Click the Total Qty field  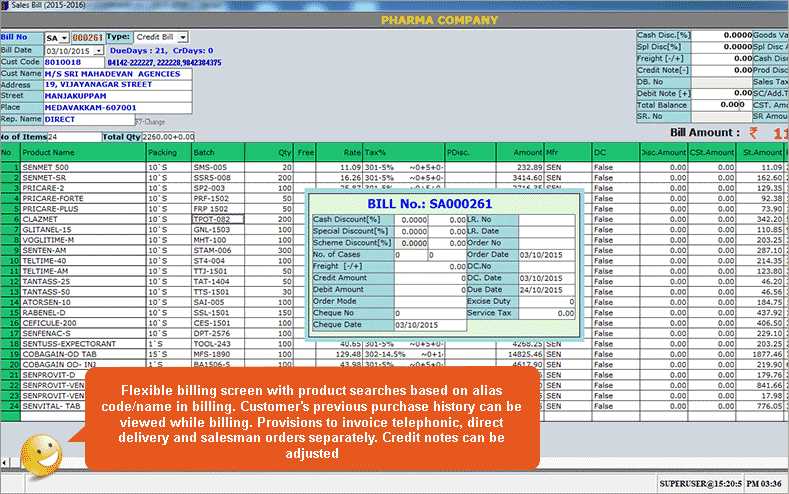[168, 137]
